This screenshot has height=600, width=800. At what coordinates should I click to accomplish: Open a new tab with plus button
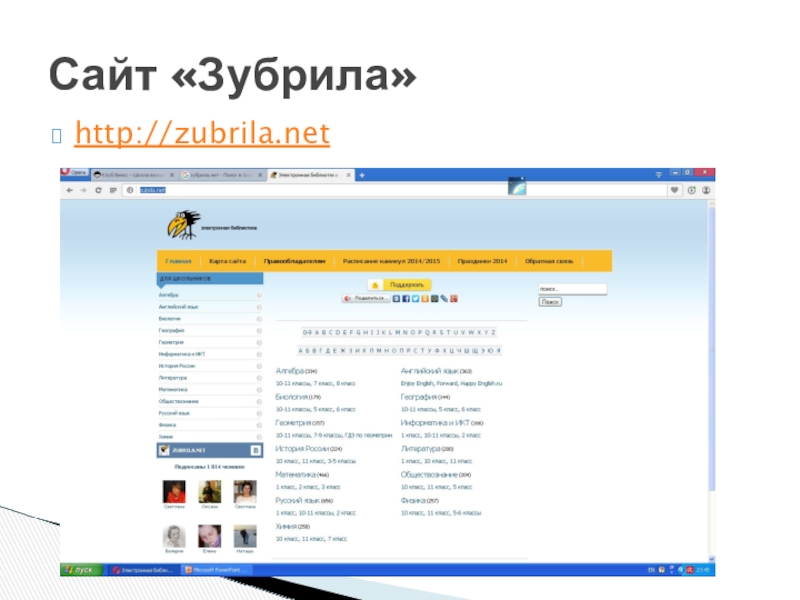(362, 175)
